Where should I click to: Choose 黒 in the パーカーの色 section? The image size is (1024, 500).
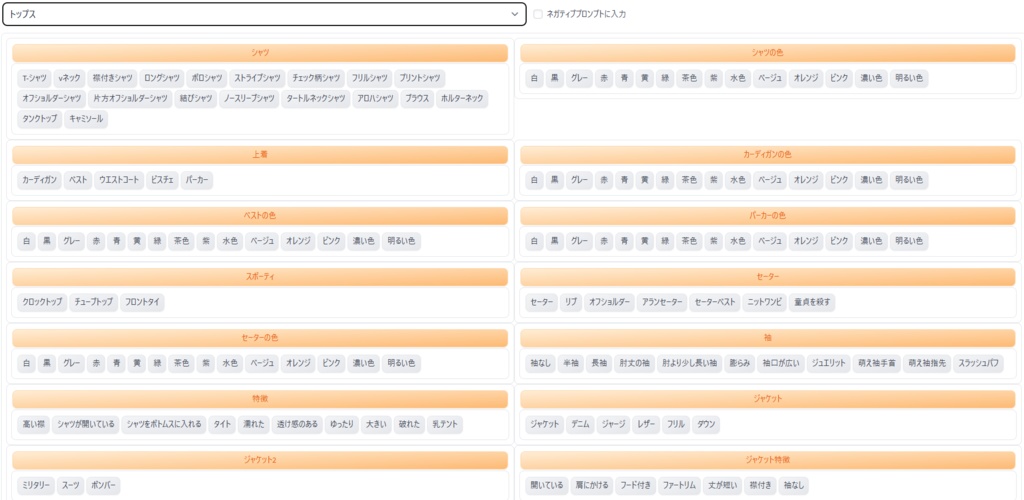pyautogui.click(x=554, y=241)
